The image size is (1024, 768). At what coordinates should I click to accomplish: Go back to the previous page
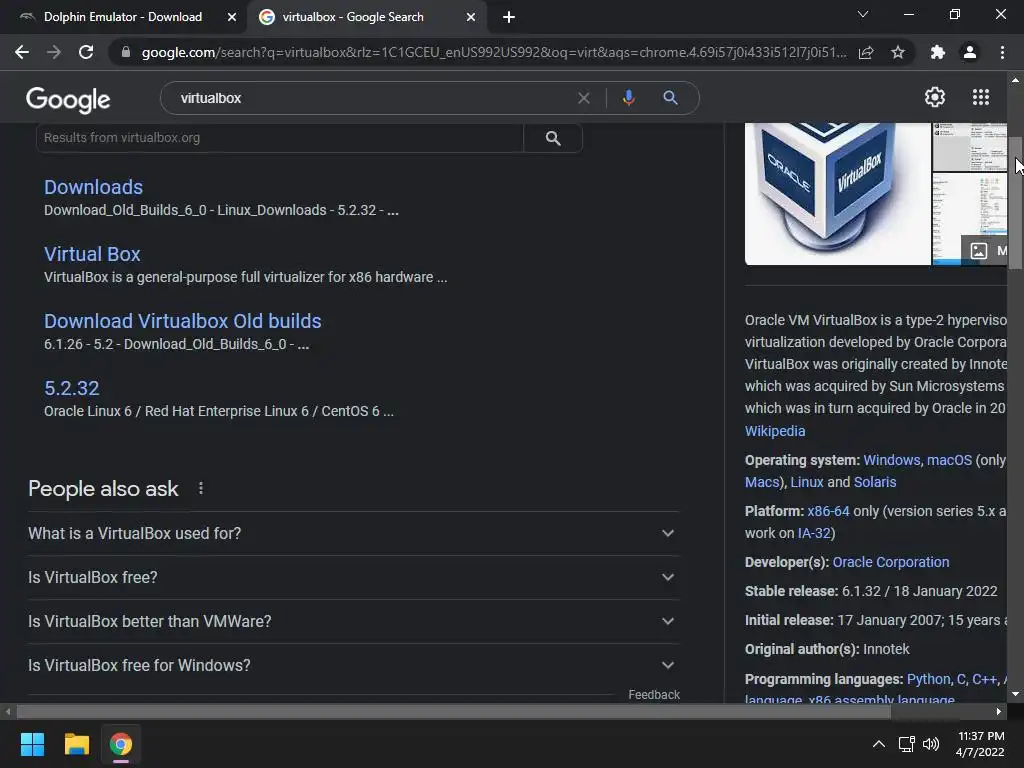[x=22, y=52]
